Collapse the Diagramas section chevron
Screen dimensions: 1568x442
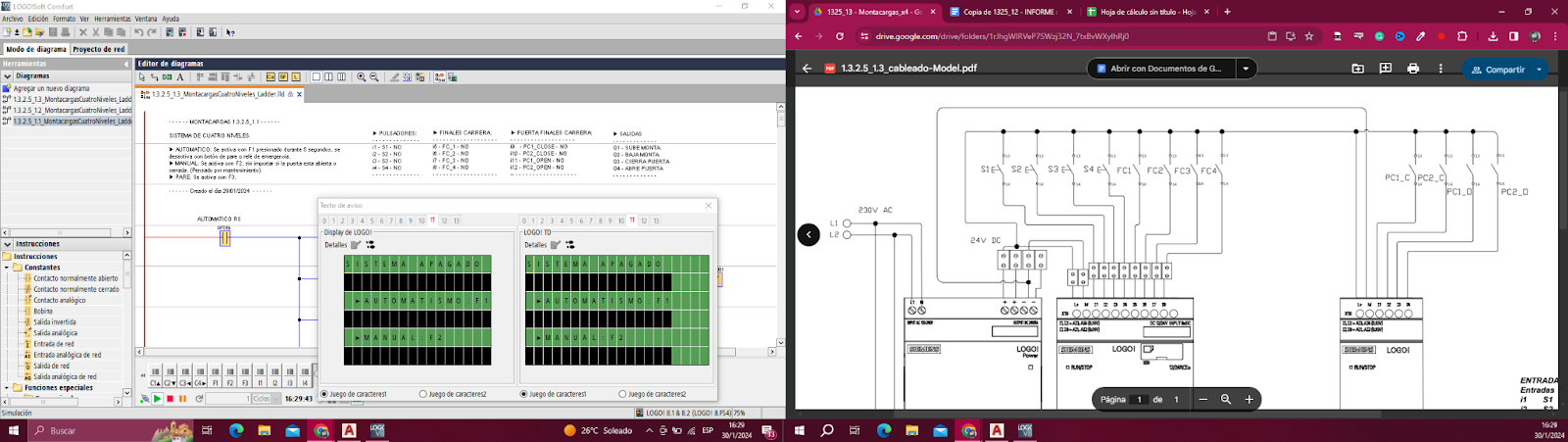click(x=7, y=75)
